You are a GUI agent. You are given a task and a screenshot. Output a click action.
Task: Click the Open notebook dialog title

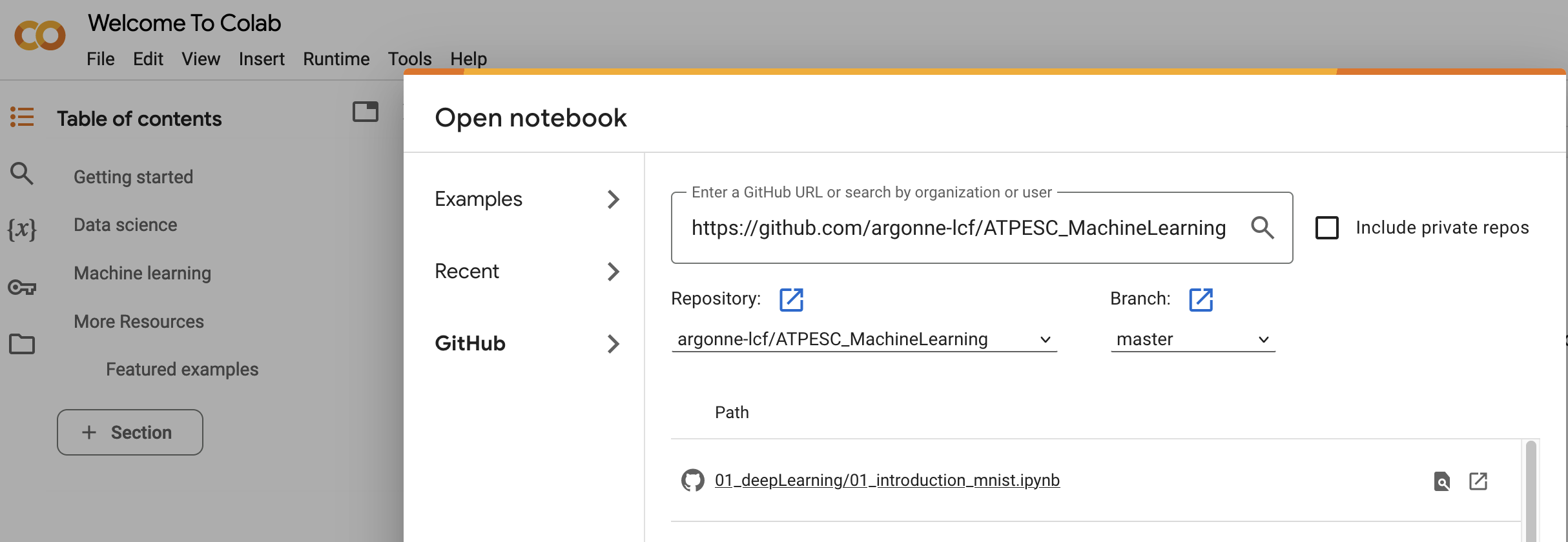tap(531, 118)
